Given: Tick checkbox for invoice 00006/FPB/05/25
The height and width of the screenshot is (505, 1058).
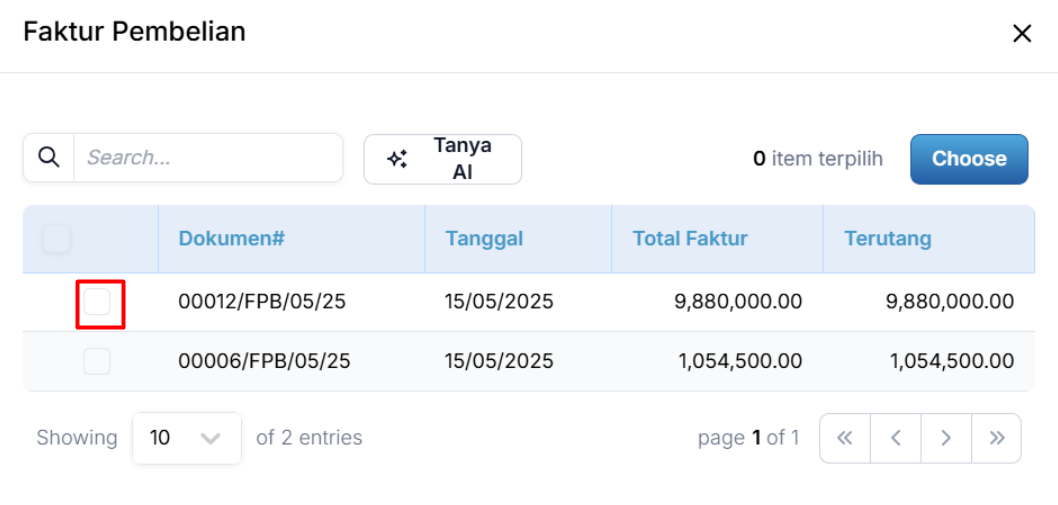Looking at the screenshot, I should [97, 361].
